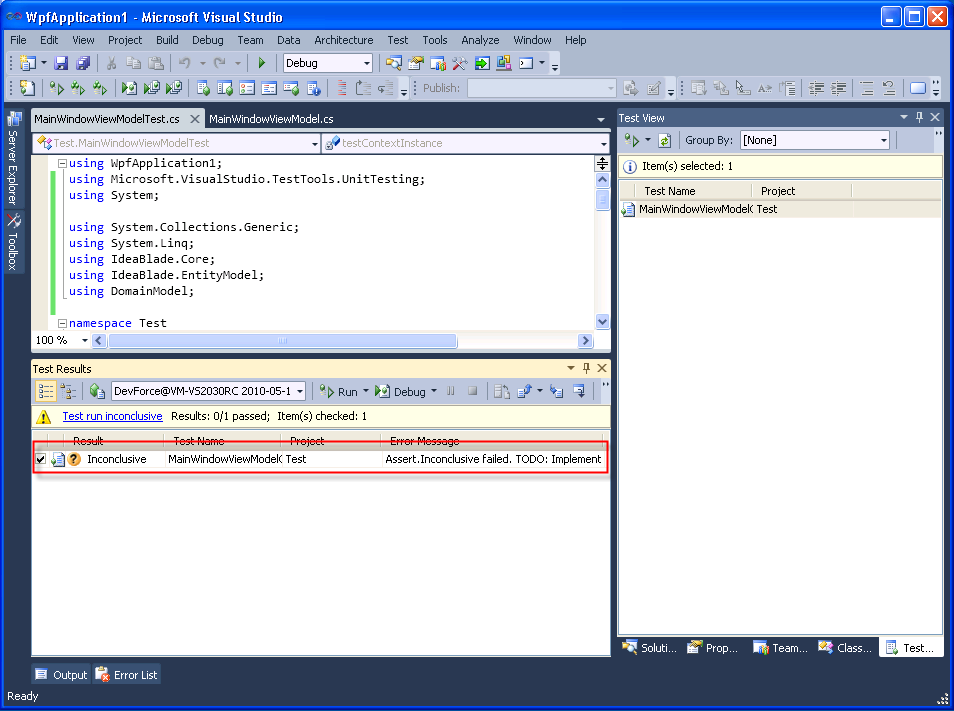Pin the Test Results panel
The image size is (954, 711).
tap(587, 368)
